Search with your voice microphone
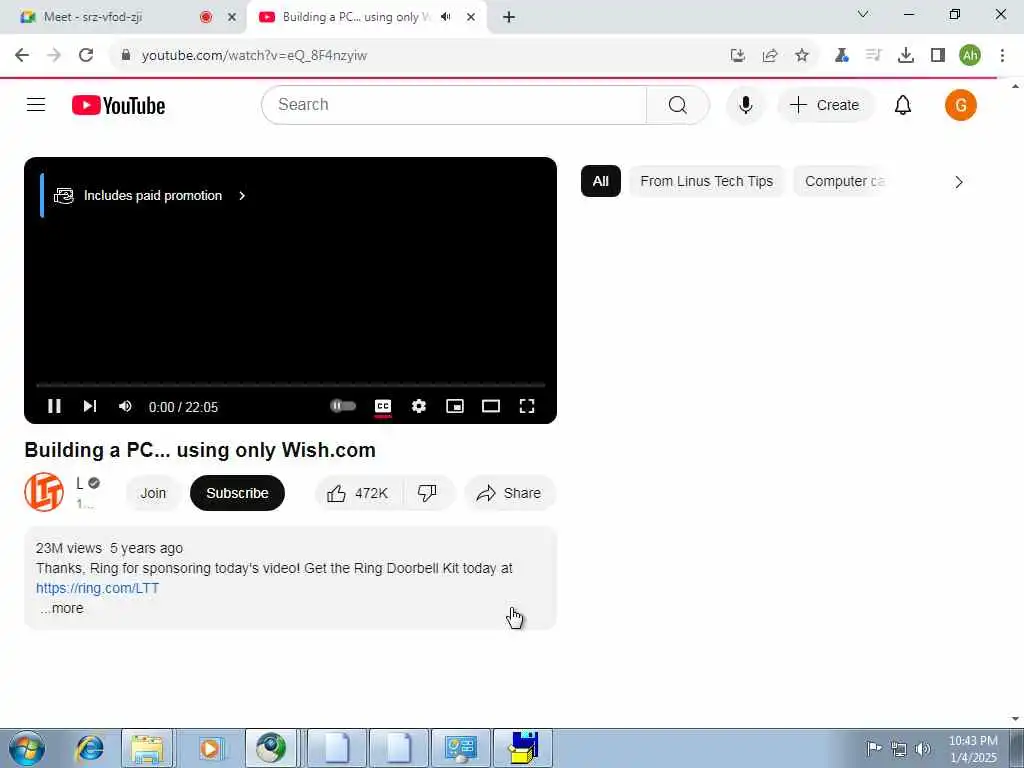Screen dimensions: 1024x768 [x=745, y=104]
